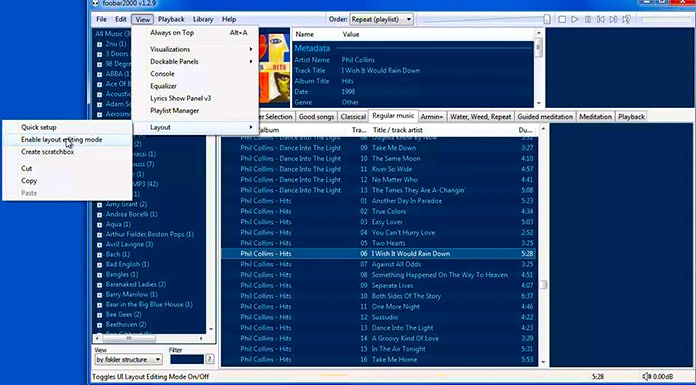Switch to Playback playlist tab

631,117
